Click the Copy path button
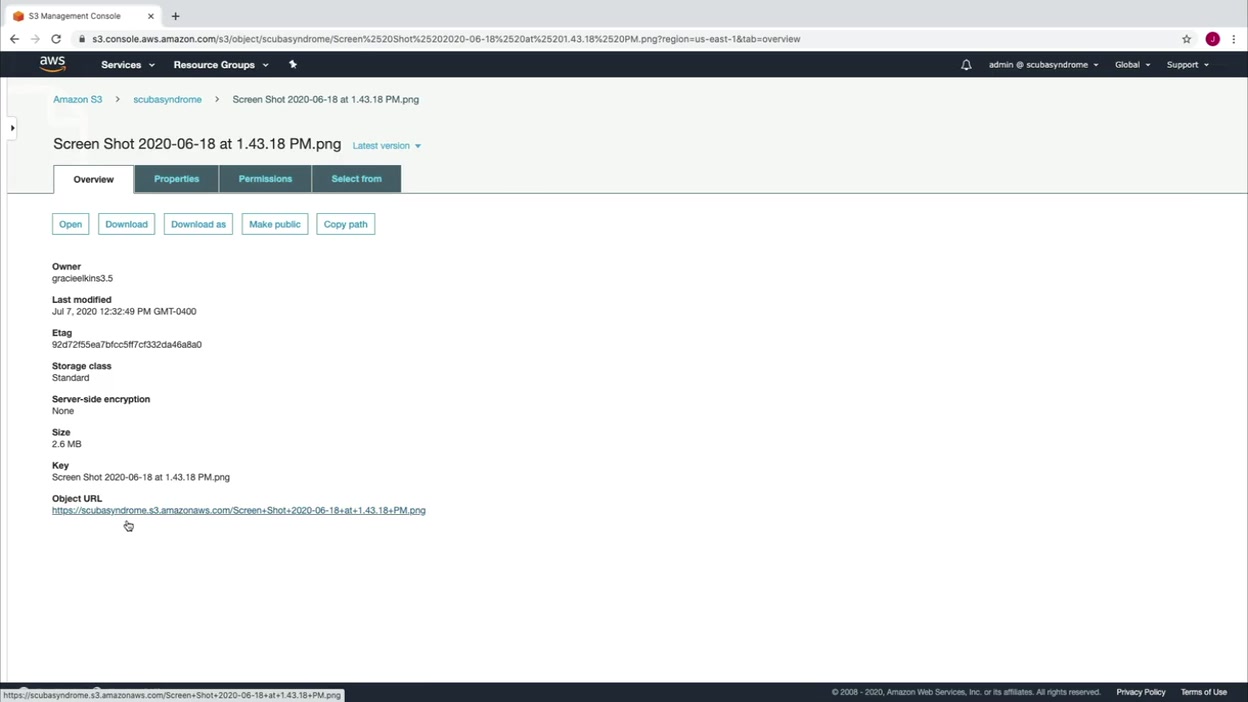Viewport: 1248px width, 702px height. (345, 224)
